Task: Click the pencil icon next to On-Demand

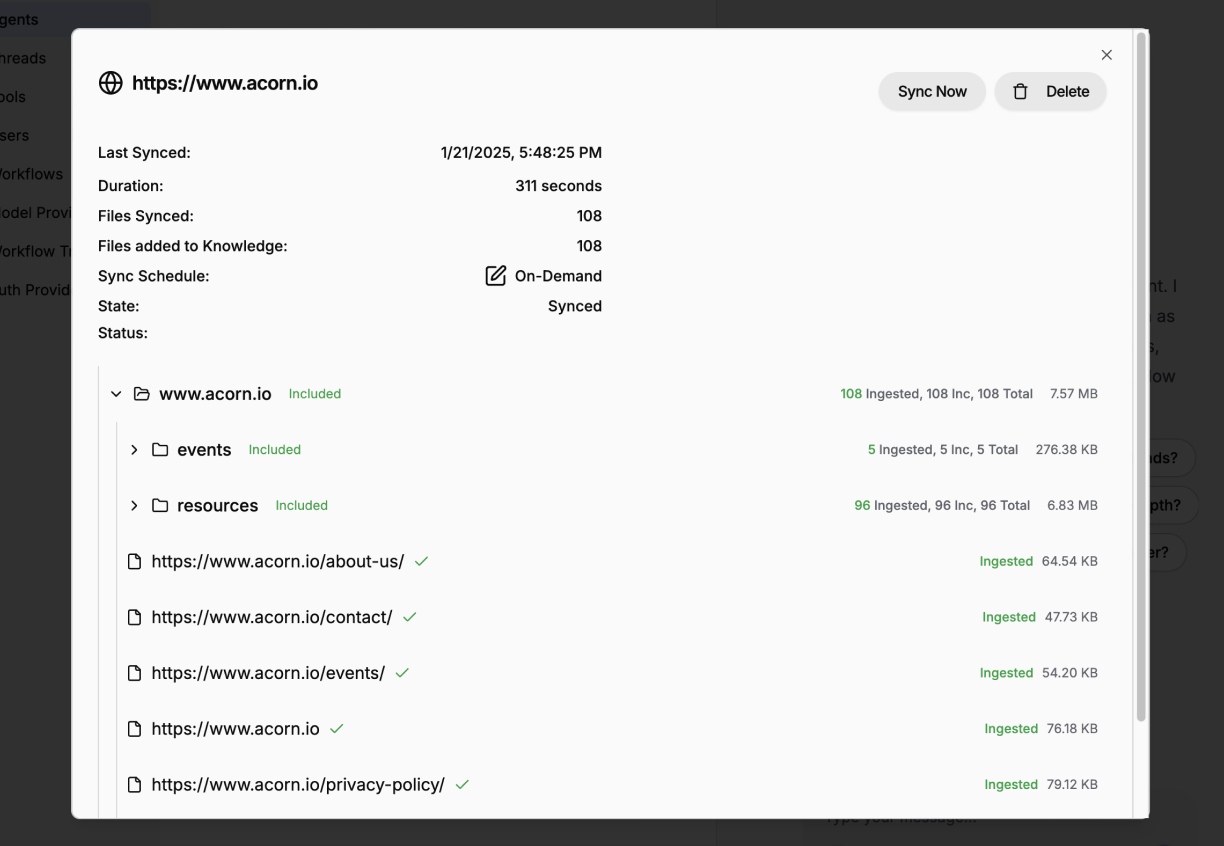Action: 495,276
